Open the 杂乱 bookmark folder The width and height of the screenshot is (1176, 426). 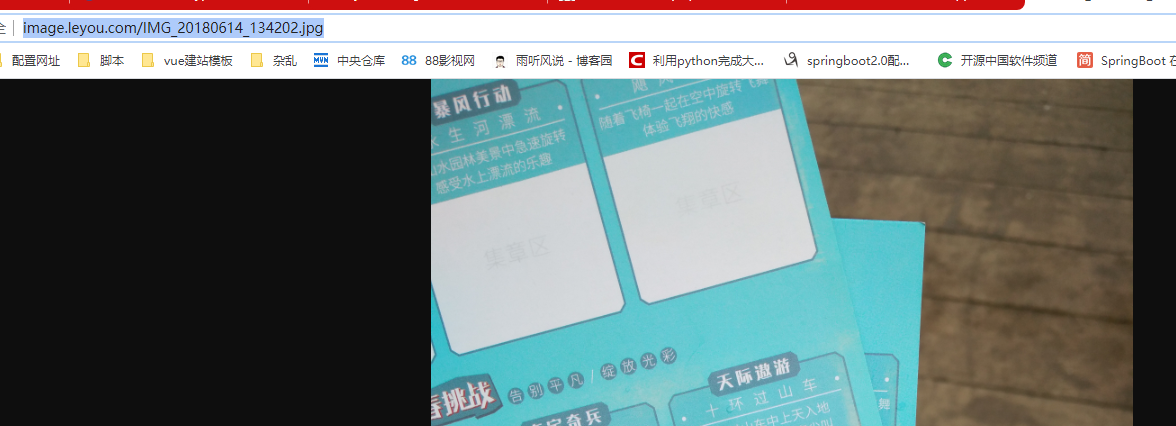pyautogui.click(x=274, y=61)
